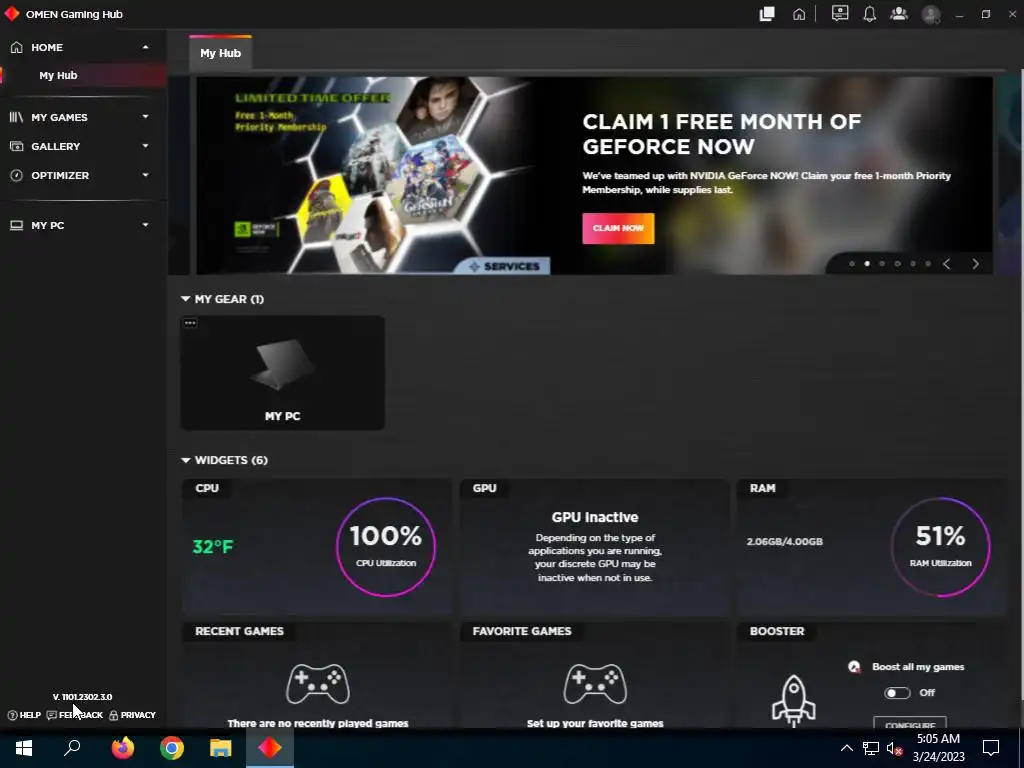Click the Recent Games controller icon

click(318, 684)
